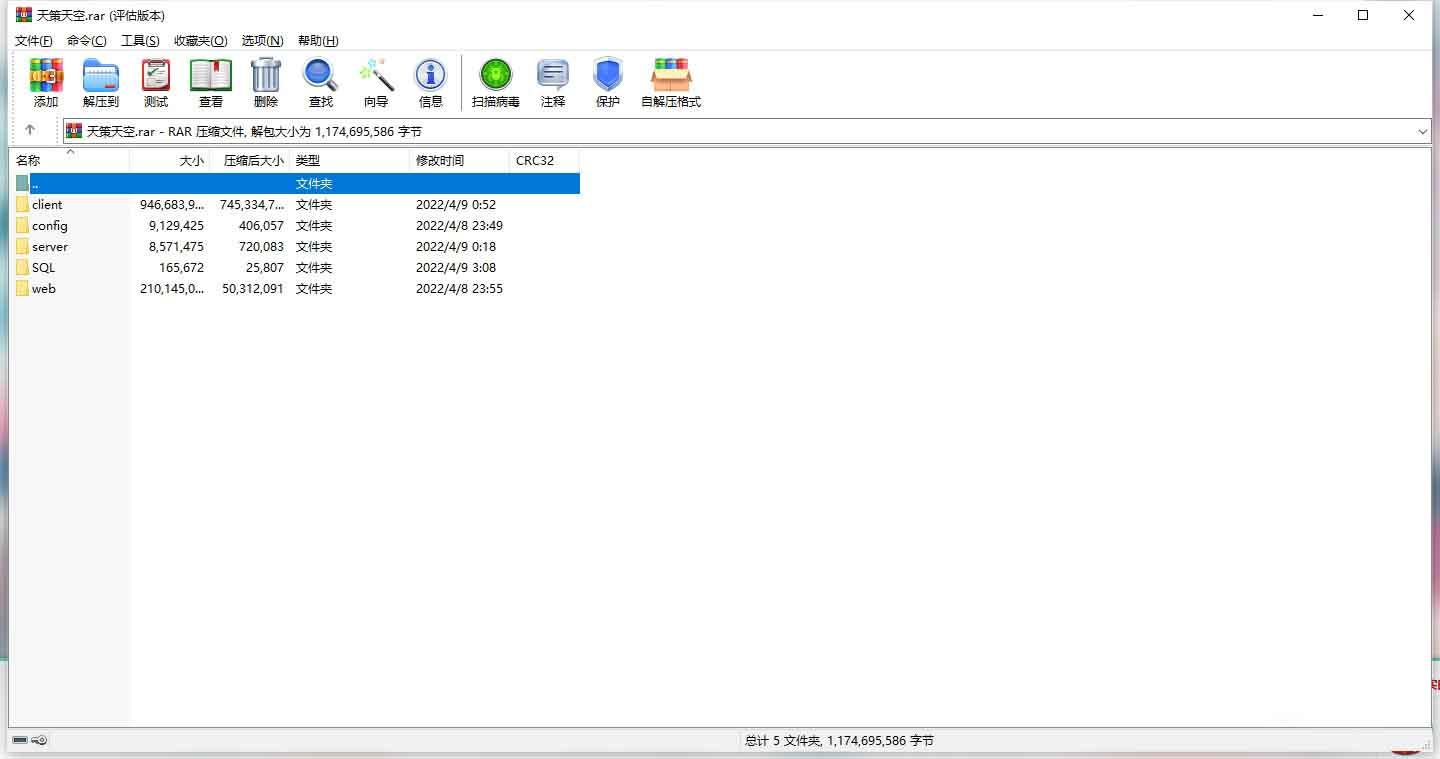Select the "client" folder name
Viewport: 1440px width, 759px height.
coord(47,204)
